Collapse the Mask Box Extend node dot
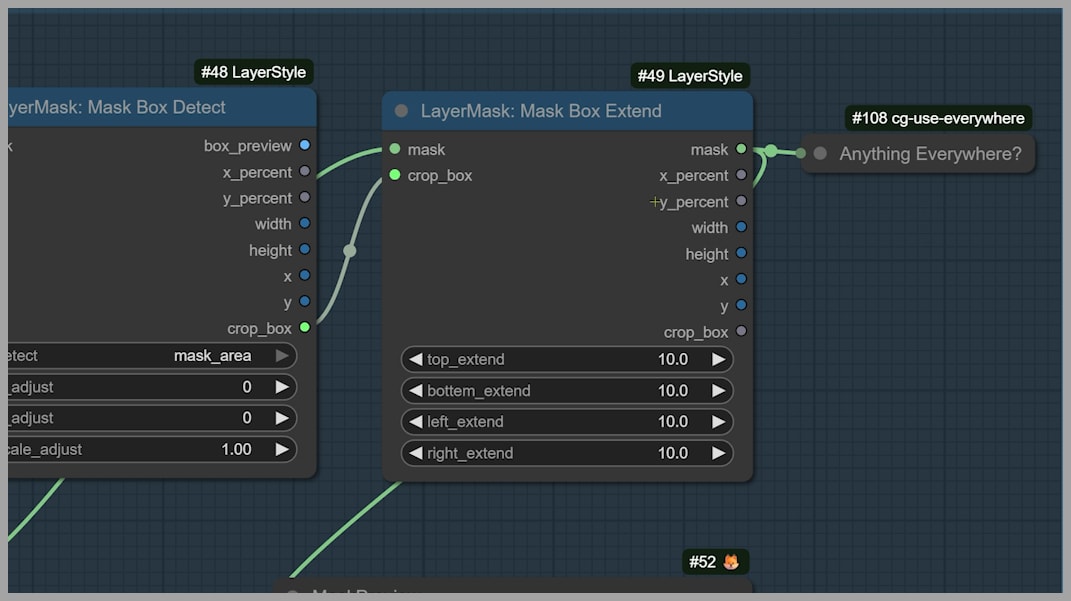The image size is (1071, 601). [401, 111]
